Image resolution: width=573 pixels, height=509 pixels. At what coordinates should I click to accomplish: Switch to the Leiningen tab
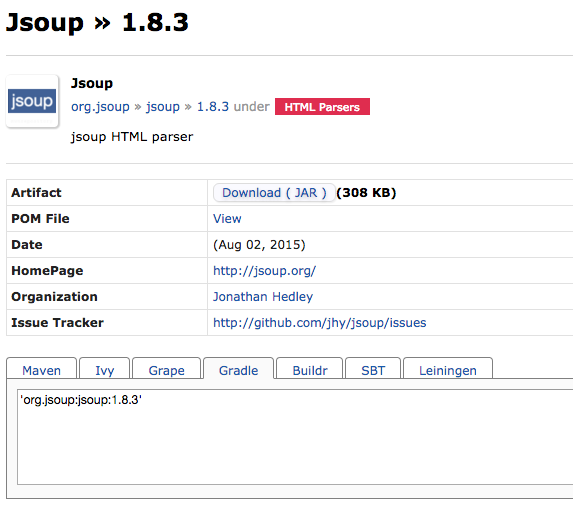tap(448, 369)
